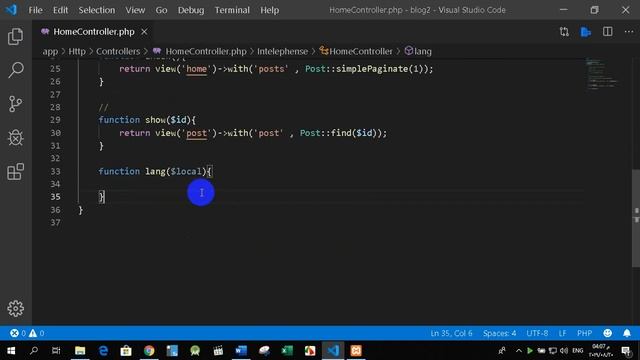Click the volume speaker tray icon
Viewport: 640px width, 360px height.
564,351
